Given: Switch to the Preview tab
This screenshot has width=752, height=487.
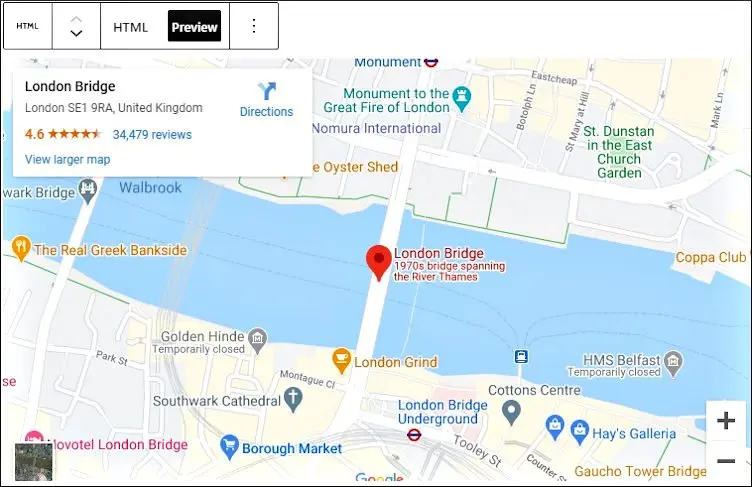Looking at the screenshot, I should [194, 26].
